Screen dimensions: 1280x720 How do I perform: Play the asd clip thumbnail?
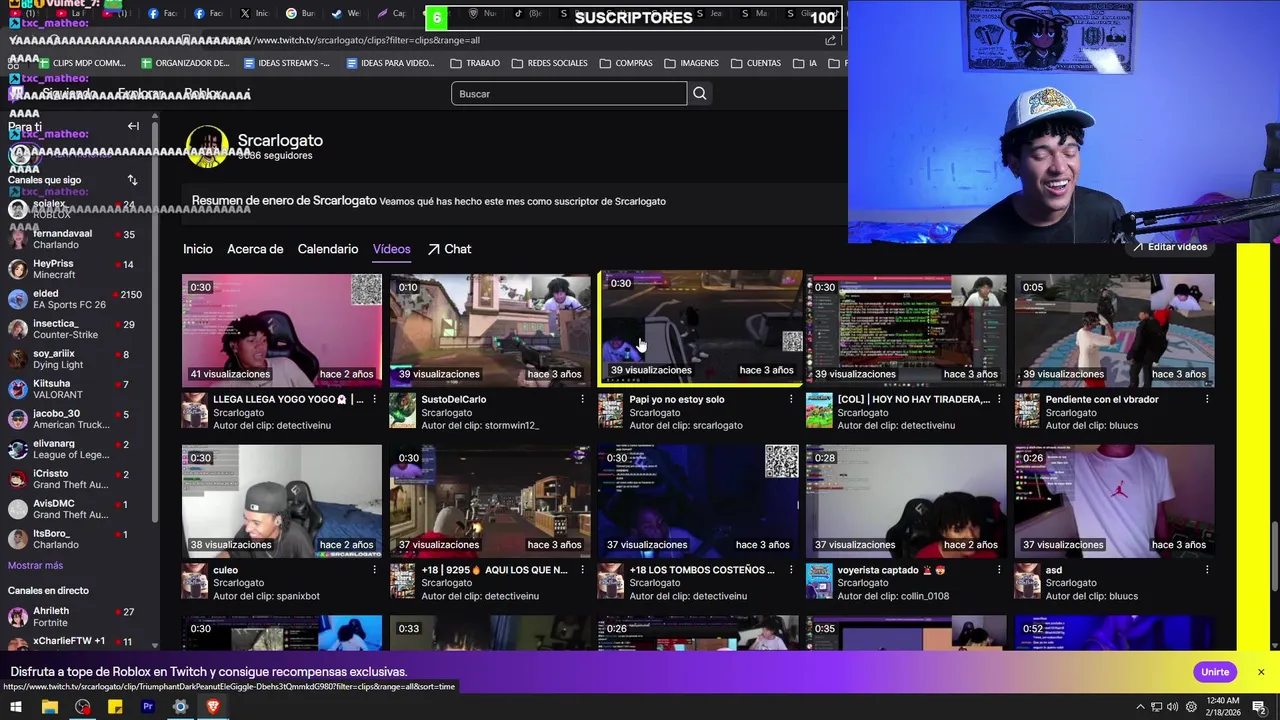(1115, 501)
